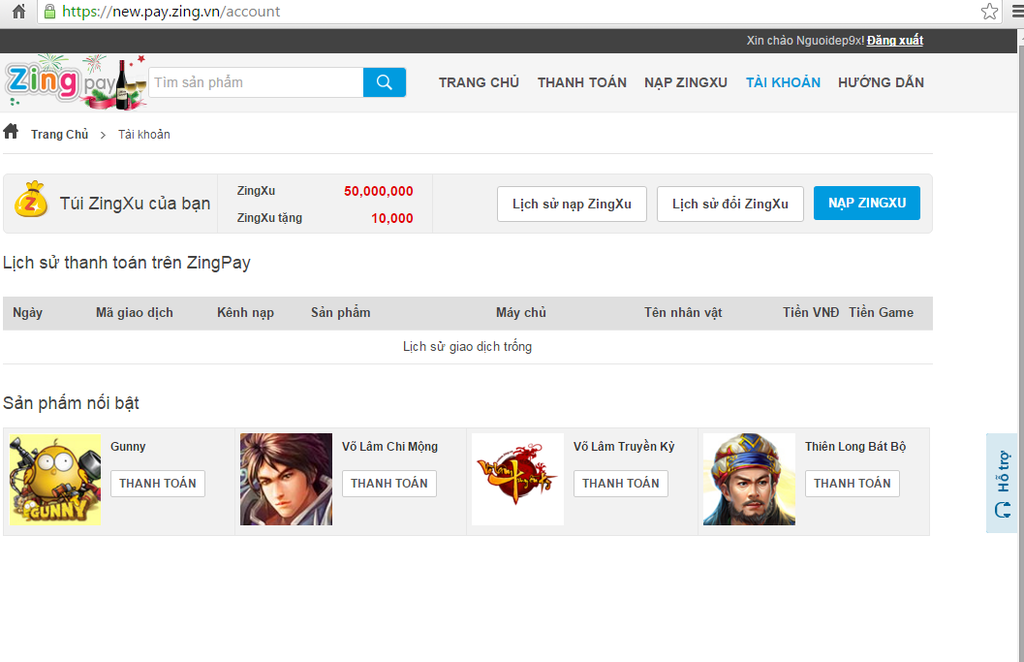Click the Võ Lâm Truyền Kỳ thumbnail
The height and width of the screenshot is (662, 1024).
point(518,479)
